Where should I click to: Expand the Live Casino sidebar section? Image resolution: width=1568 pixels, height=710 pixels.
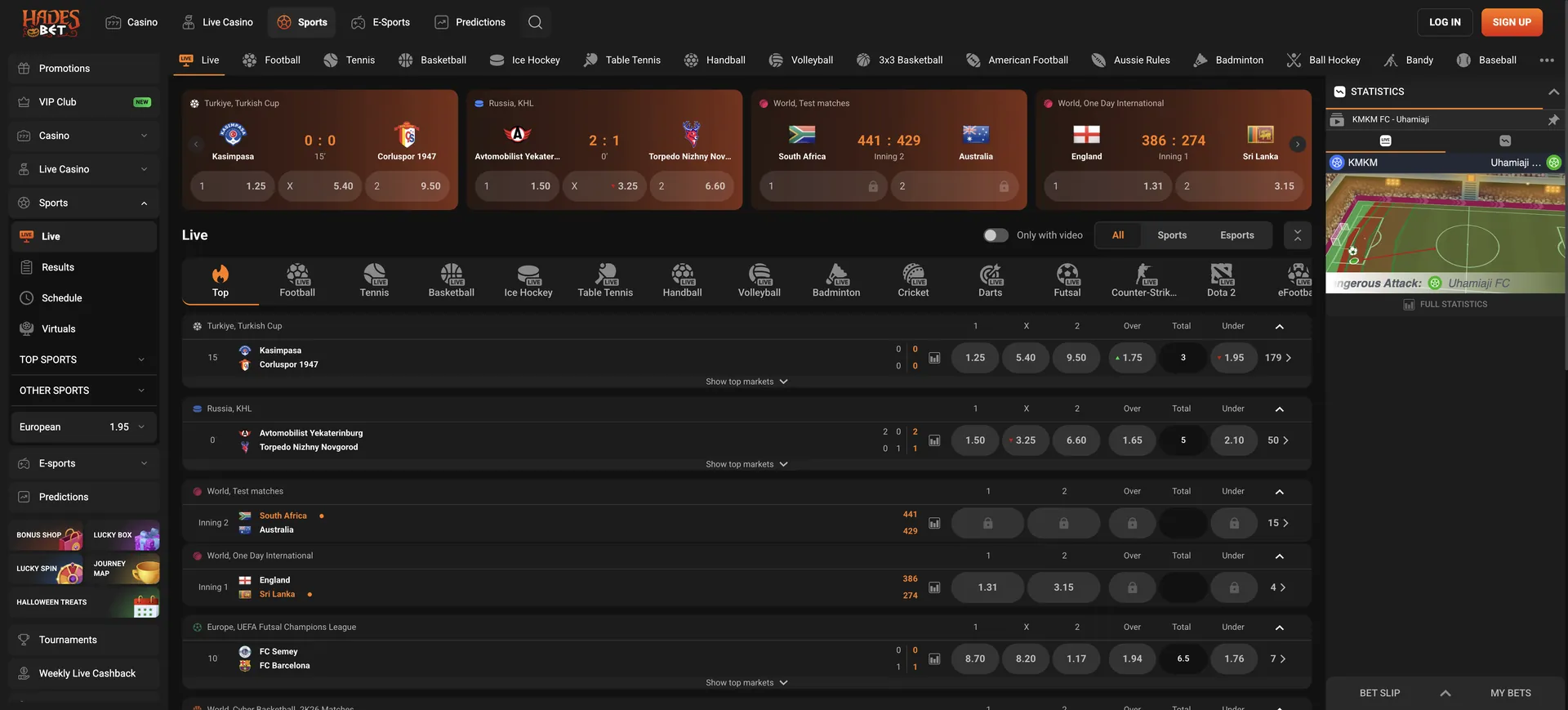145,169
